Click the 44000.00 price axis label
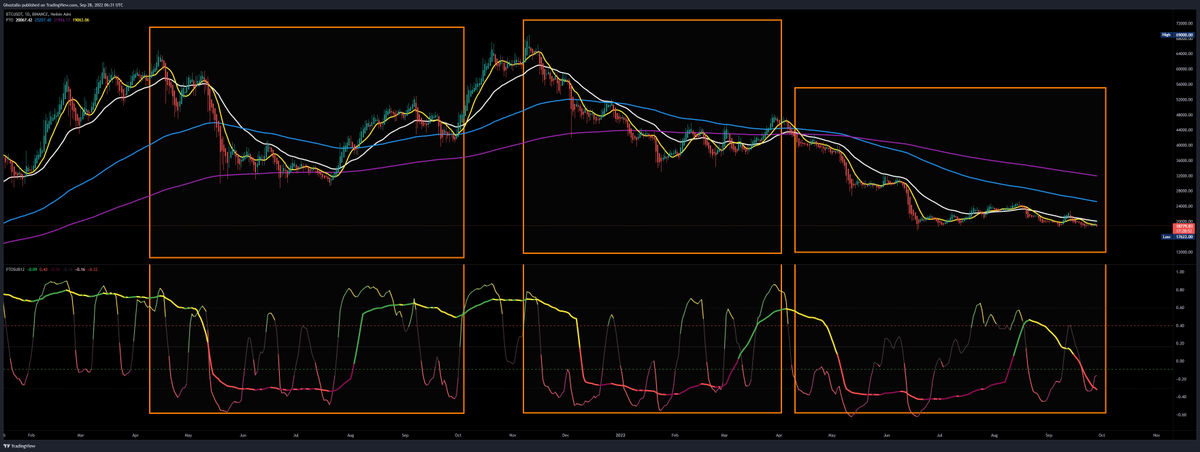 1183,129
